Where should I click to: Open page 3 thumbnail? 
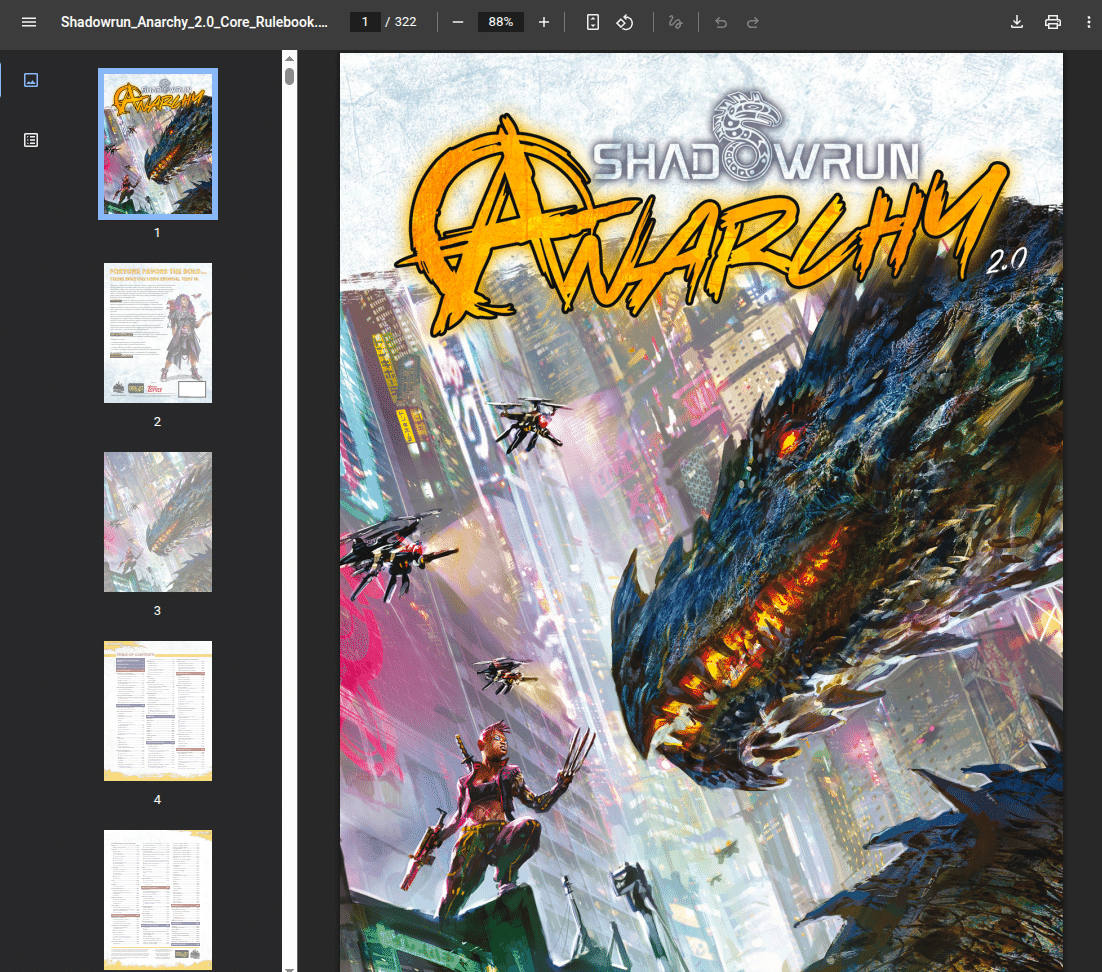coord(157,522)
